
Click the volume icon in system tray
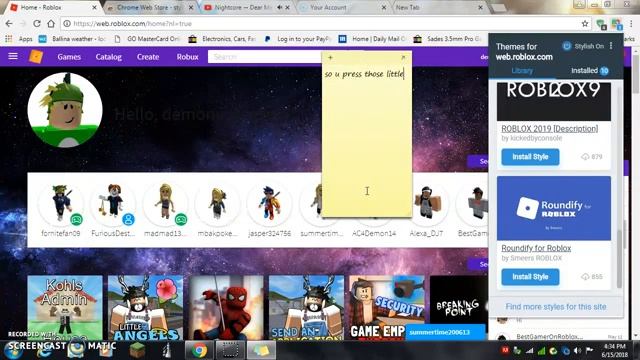[577, 351]
